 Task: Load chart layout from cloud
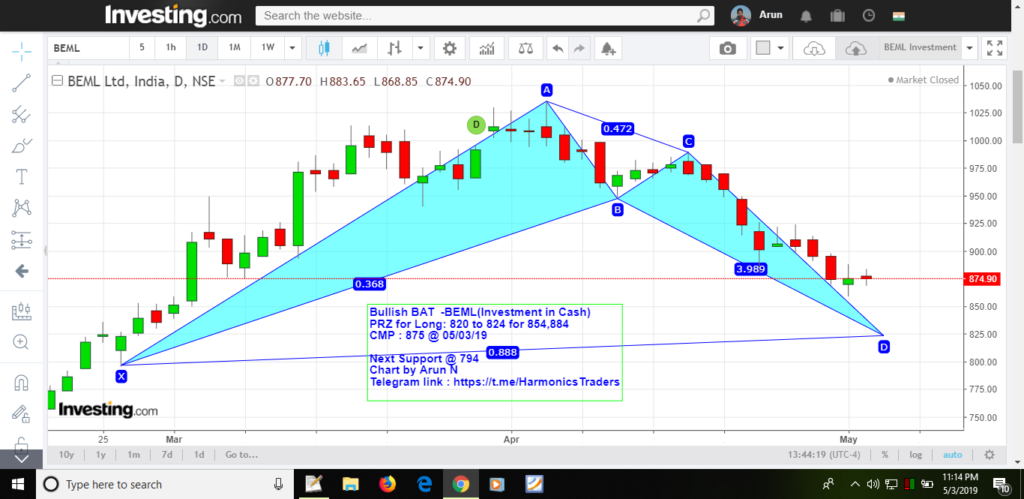point(814,48)
